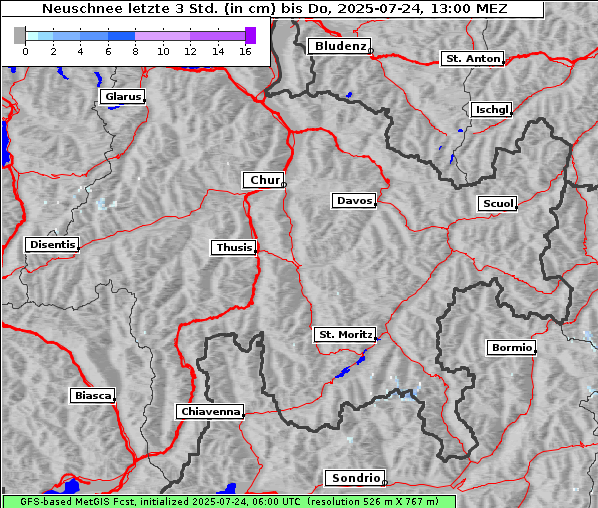Screen dimensions: 598x508
Task: Click the legend value 8
Action: click(x=135, y=51)
